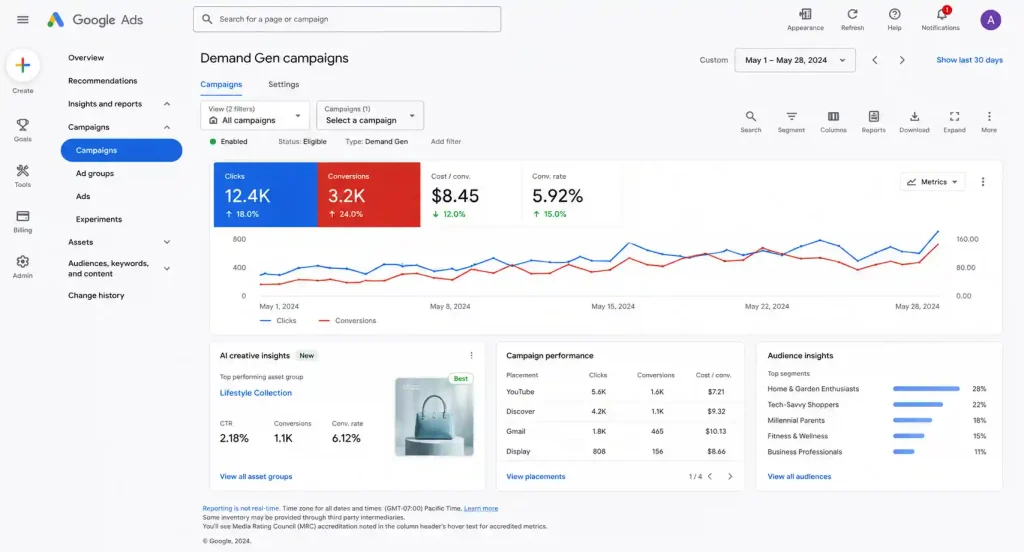Click the Cost / conv. metric tile
1024x552 pixels.
471,195
